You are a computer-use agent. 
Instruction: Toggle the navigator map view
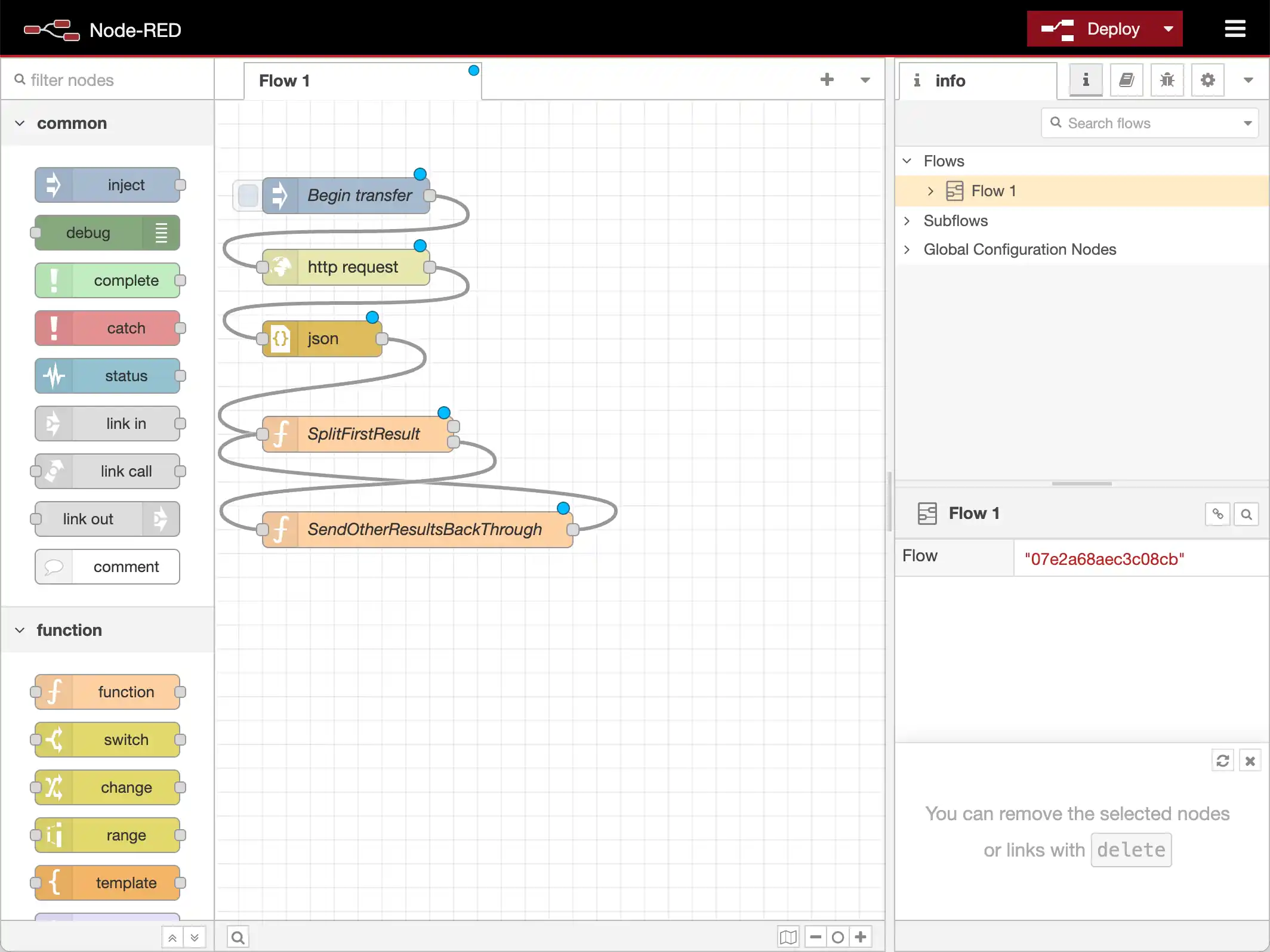[x=788, y=937]
